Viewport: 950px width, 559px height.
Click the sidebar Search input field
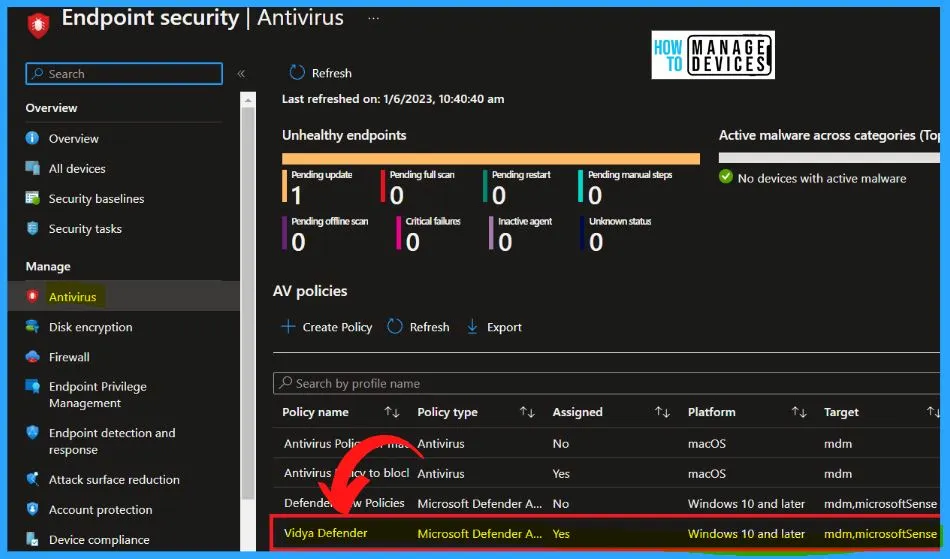[124, 73]
